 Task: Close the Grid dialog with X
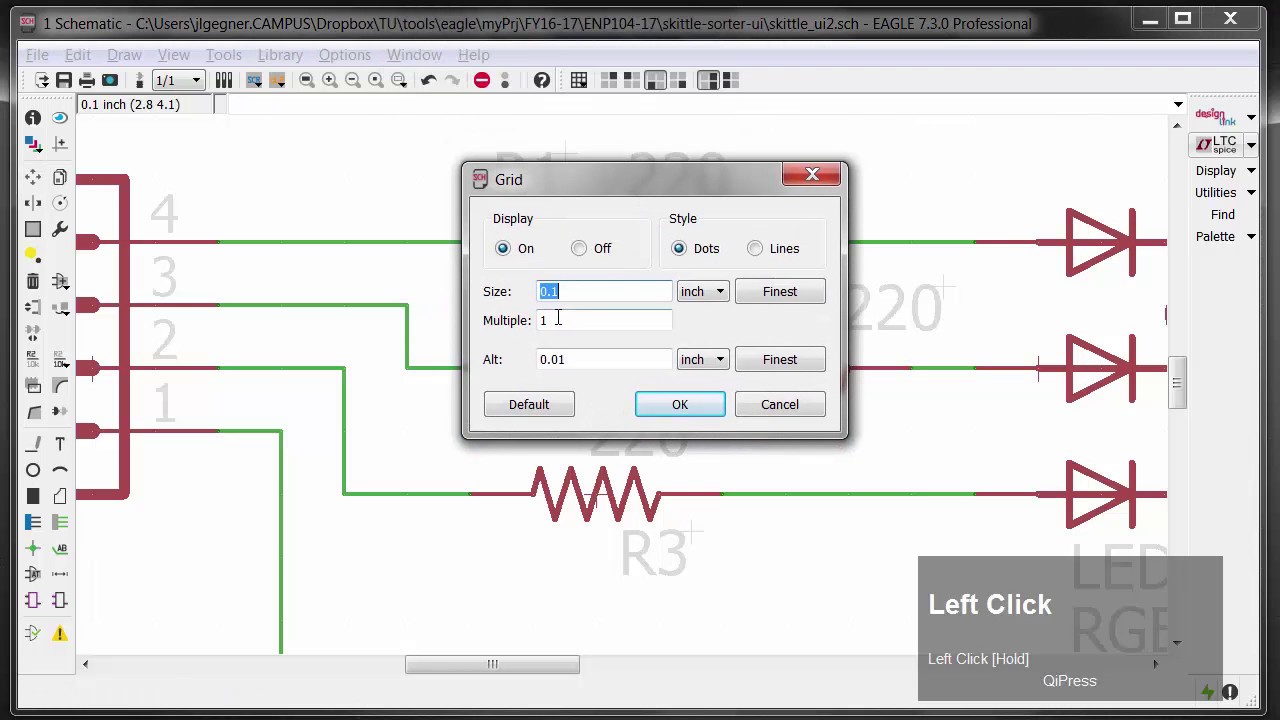pos(812,175)
